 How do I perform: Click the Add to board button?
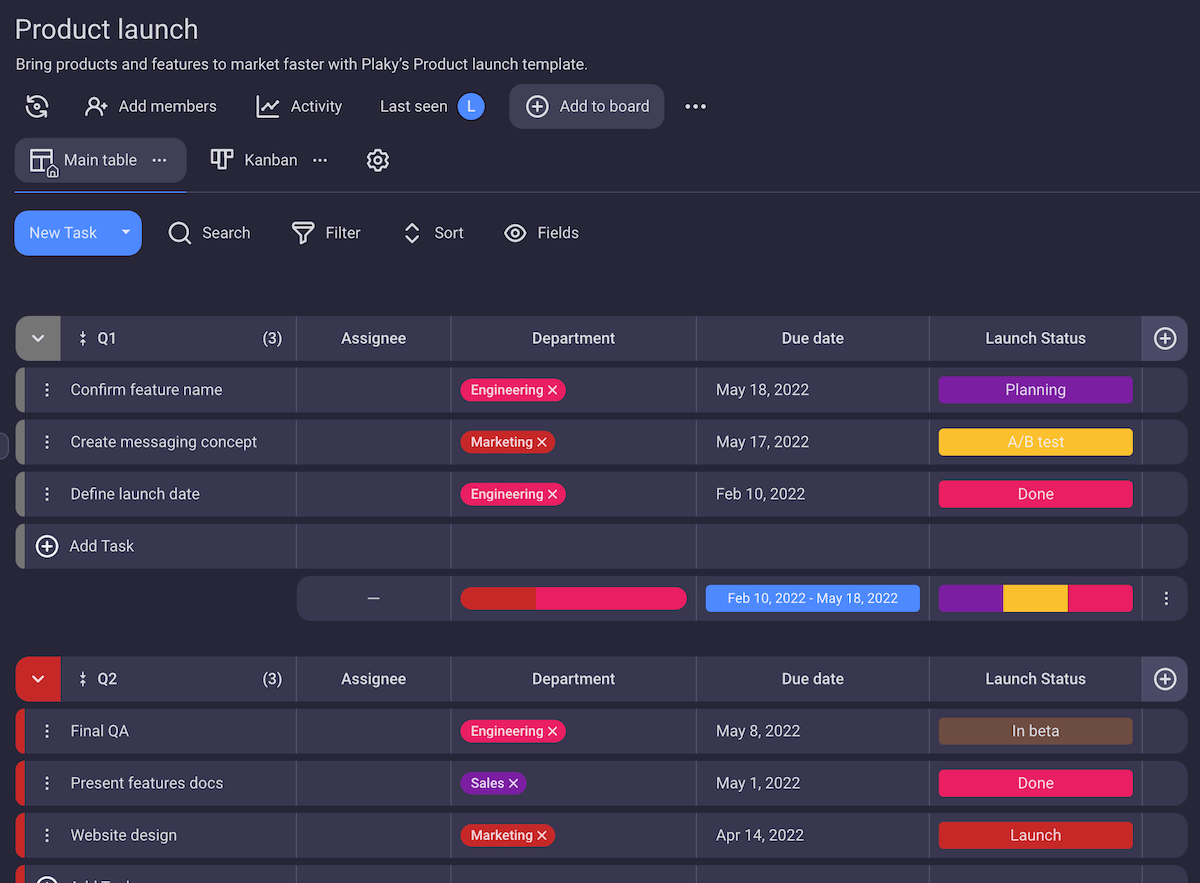[x=587, y=107]
